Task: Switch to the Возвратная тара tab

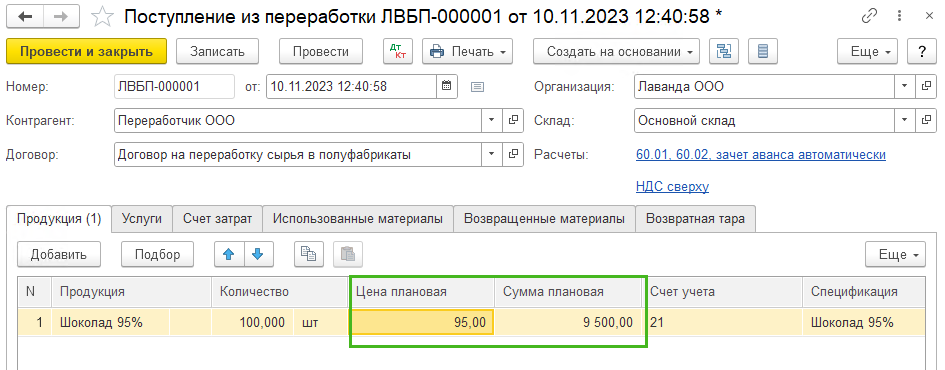Action: pyautogui.click(x=695, y=219)
